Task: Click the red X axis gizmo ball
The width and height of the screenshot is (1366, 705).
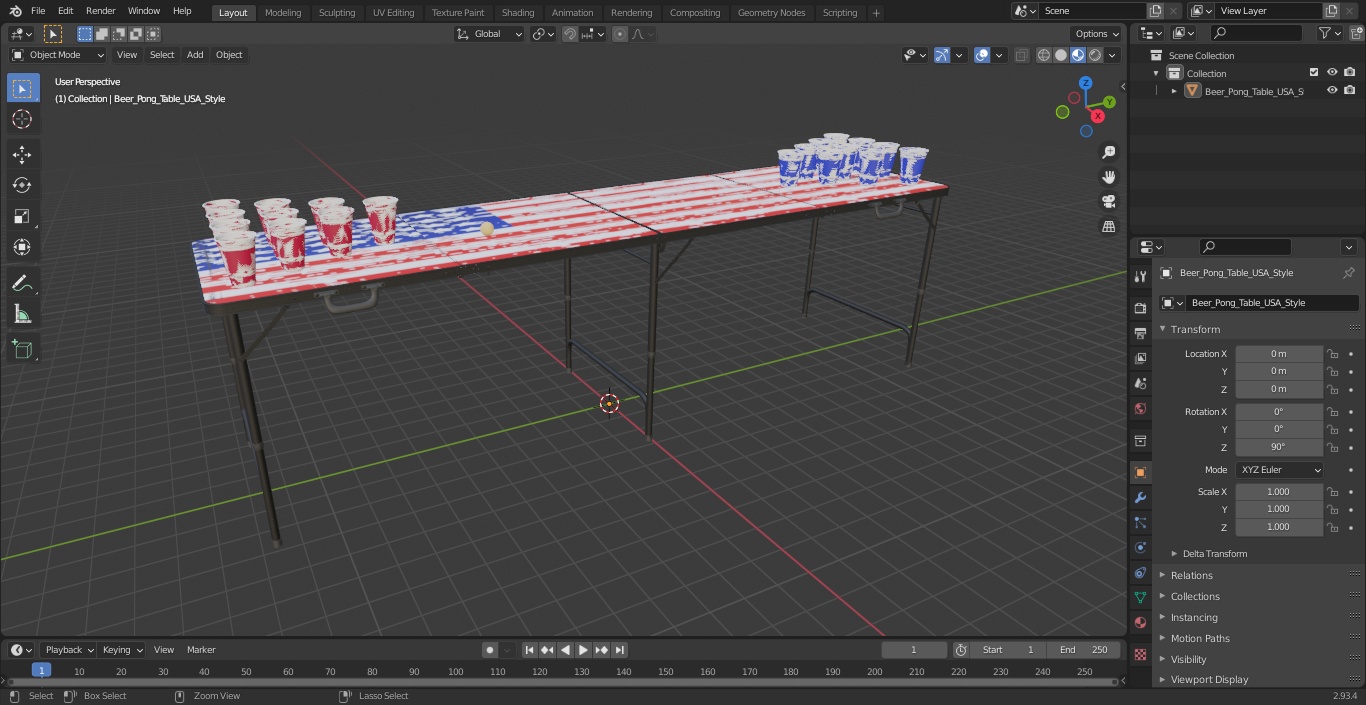Action: (x=1098, y=116)
